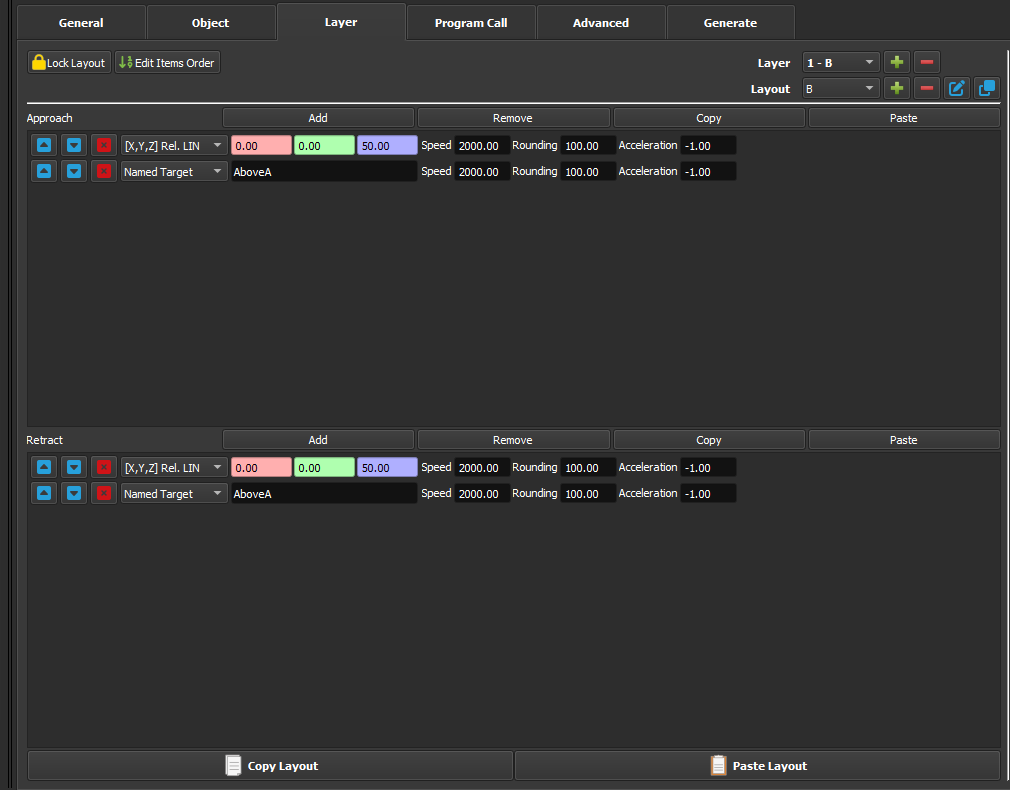Viewport: 1010px width, 790px height.
Task: Click the green plus icon beside Layer dropdown
Action: pos(897,63)
